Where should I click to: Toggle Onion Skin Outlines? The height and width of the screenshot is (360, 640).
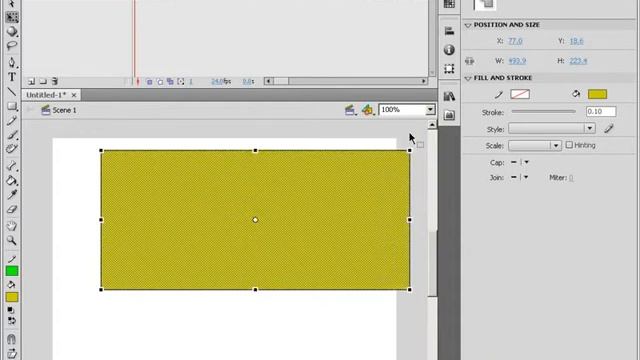160,82
